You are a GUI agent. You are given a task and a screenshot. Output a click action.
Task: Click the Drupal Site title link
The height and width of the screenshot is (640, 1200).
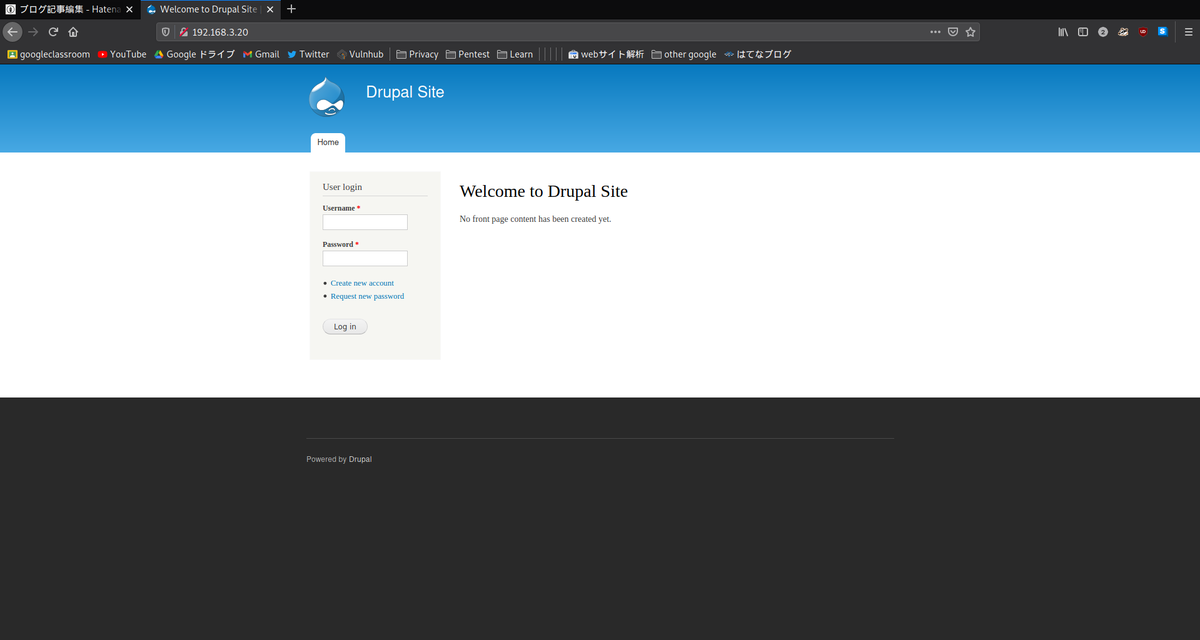coord(405,92)
